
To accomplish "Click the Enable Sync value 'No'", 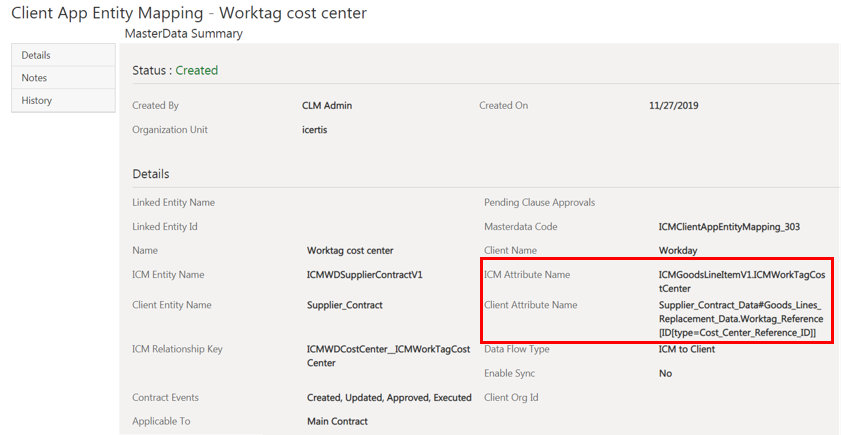I will (x=665, y=373).
